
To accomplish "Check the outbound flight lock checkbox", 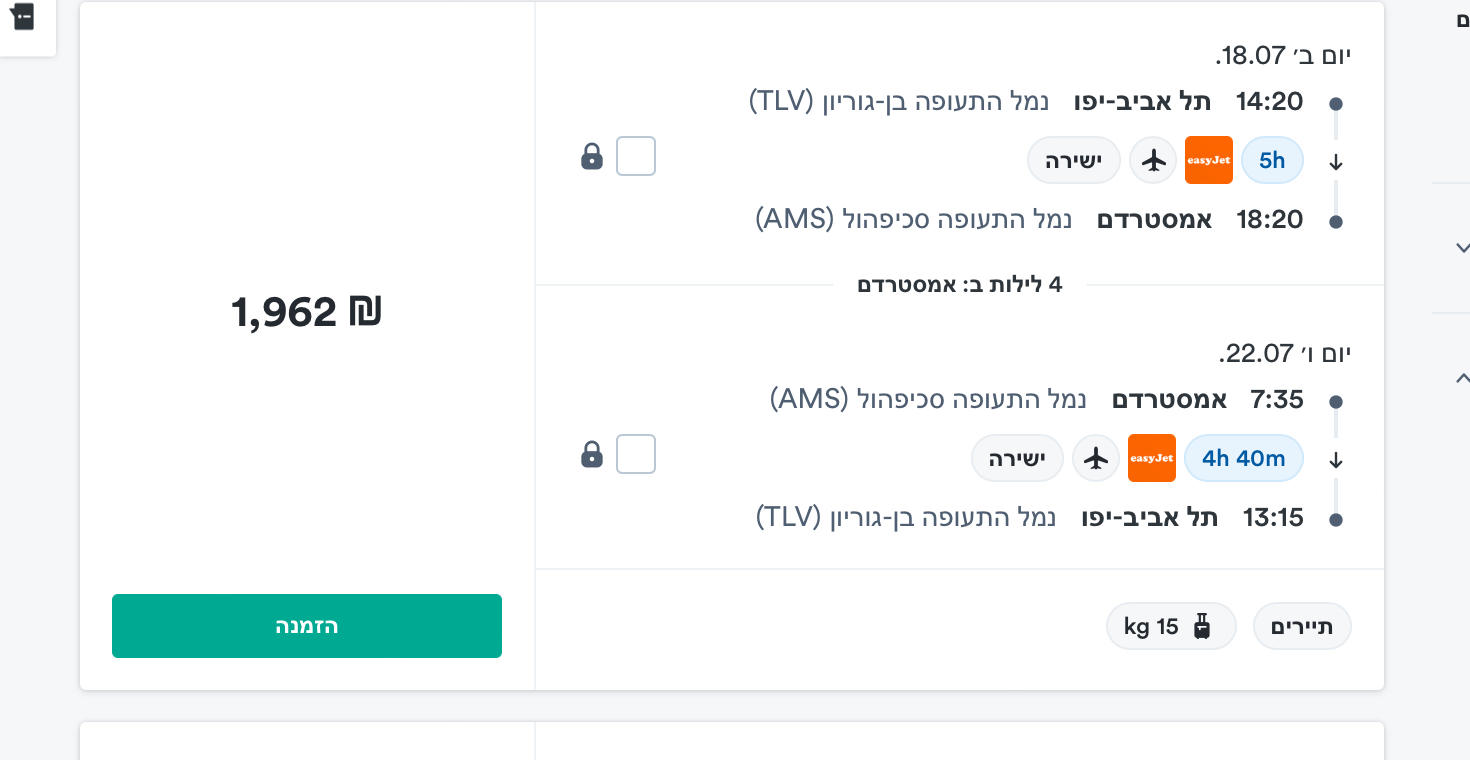I will coord(636,157).
